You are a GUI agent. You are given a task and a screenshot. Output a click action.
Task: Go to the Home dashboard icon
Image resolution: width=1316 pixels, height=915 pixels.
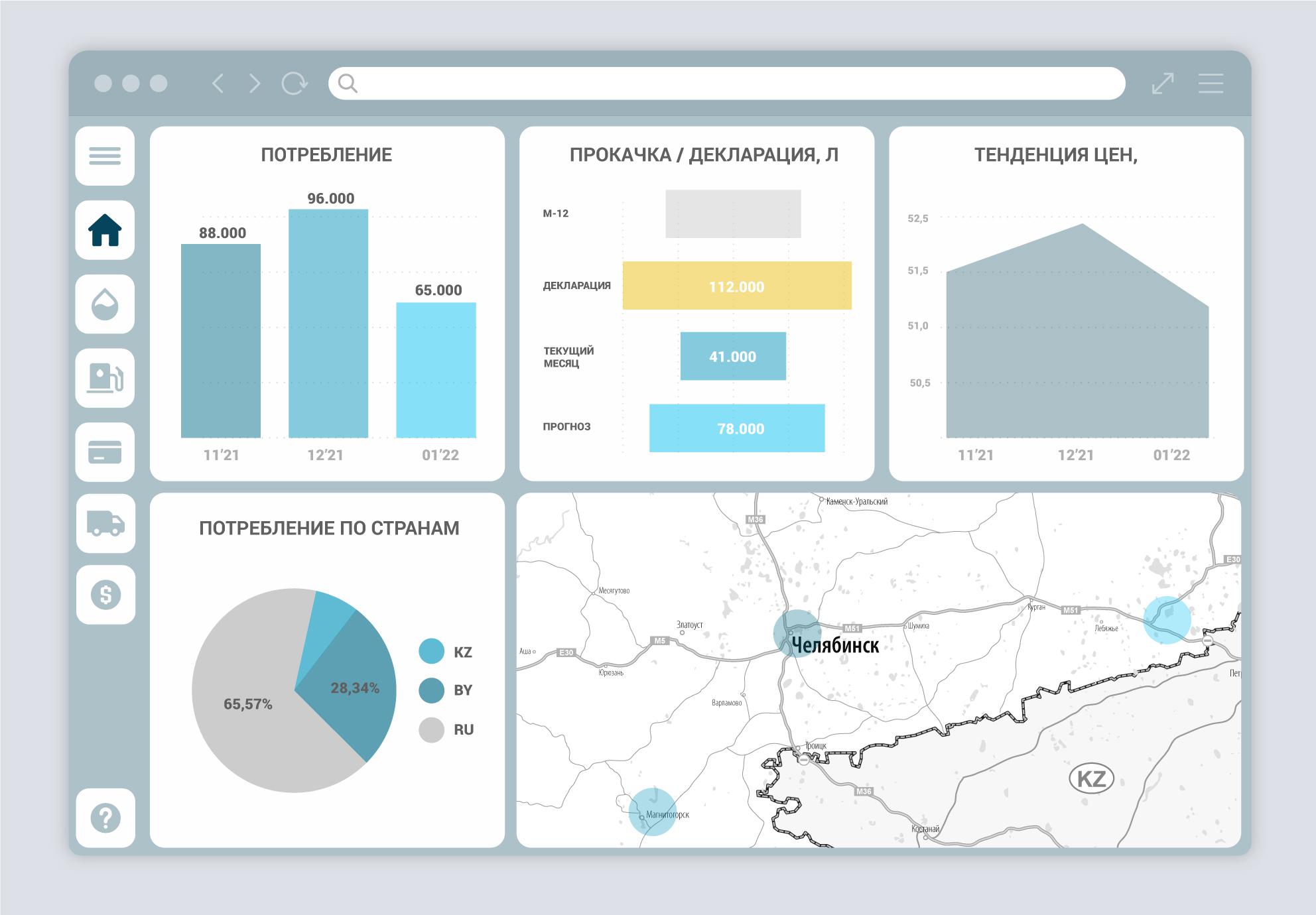coord(105,230)
